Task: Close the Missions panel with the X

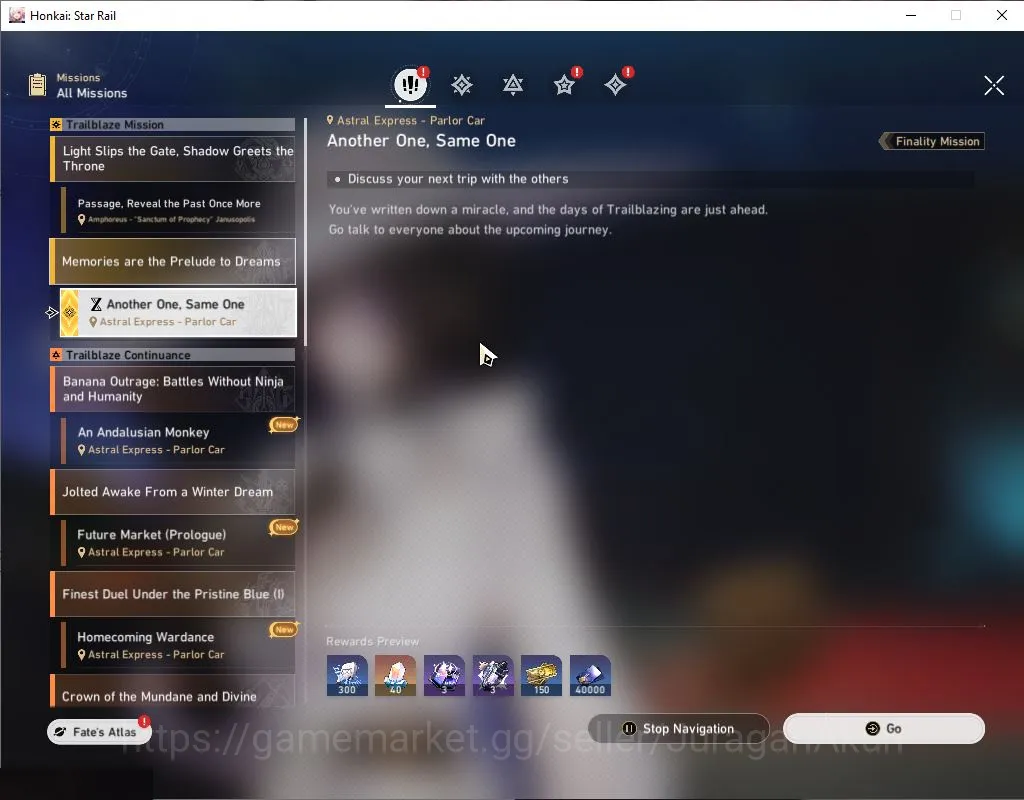Action: [994, 85]
